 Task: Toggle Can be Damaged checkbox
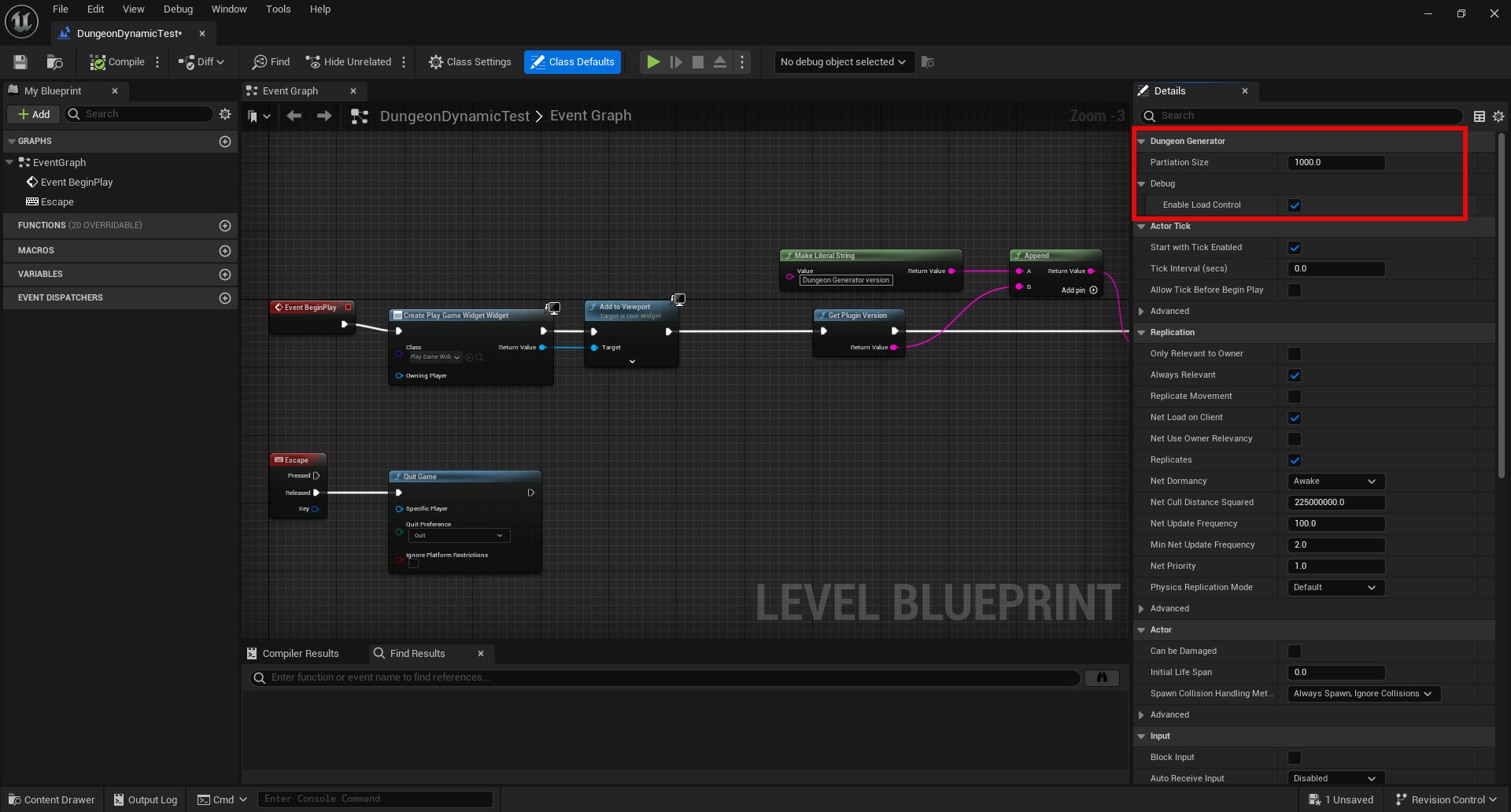(x=1295, y=651)
